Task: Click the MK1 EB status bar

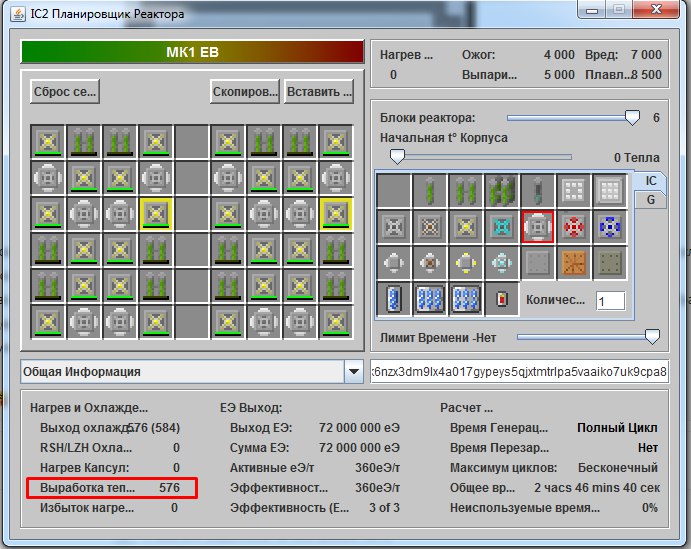Action: (192, 52)
